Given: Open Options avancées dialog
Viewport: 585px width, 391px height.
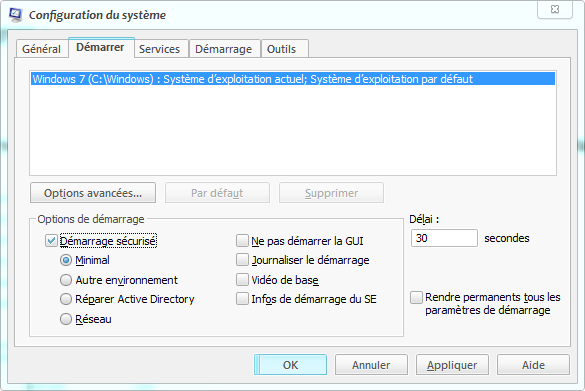Looking at the screenshot, I should pos(93,193).
